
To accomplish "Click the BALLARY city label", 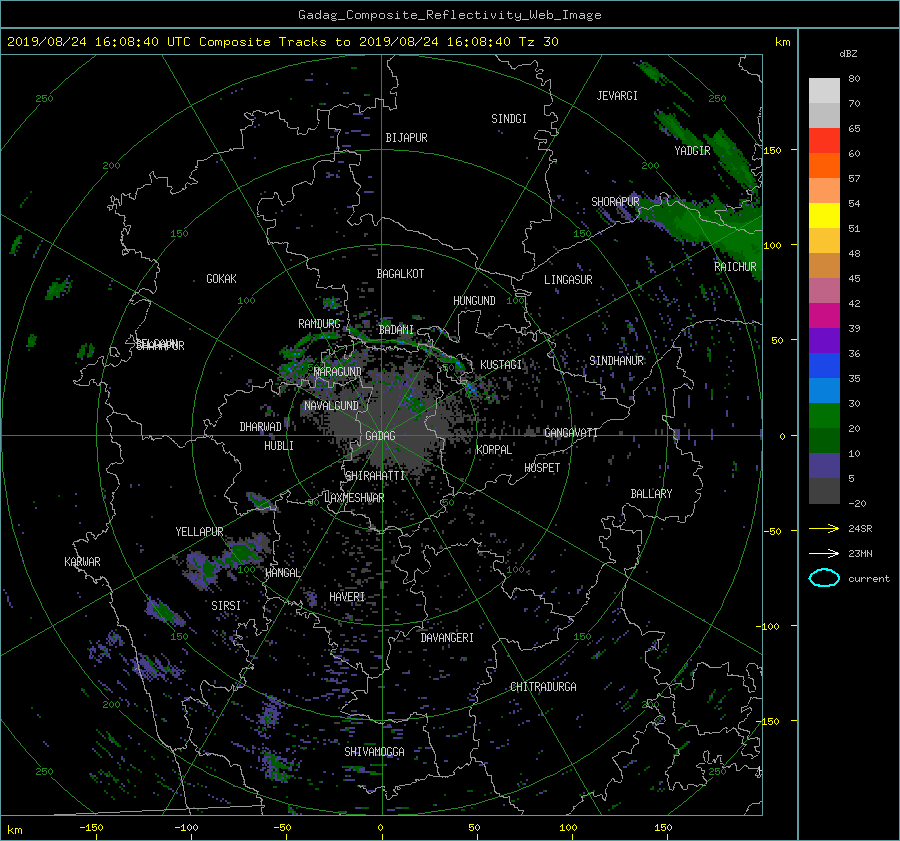I will (651, 494).
